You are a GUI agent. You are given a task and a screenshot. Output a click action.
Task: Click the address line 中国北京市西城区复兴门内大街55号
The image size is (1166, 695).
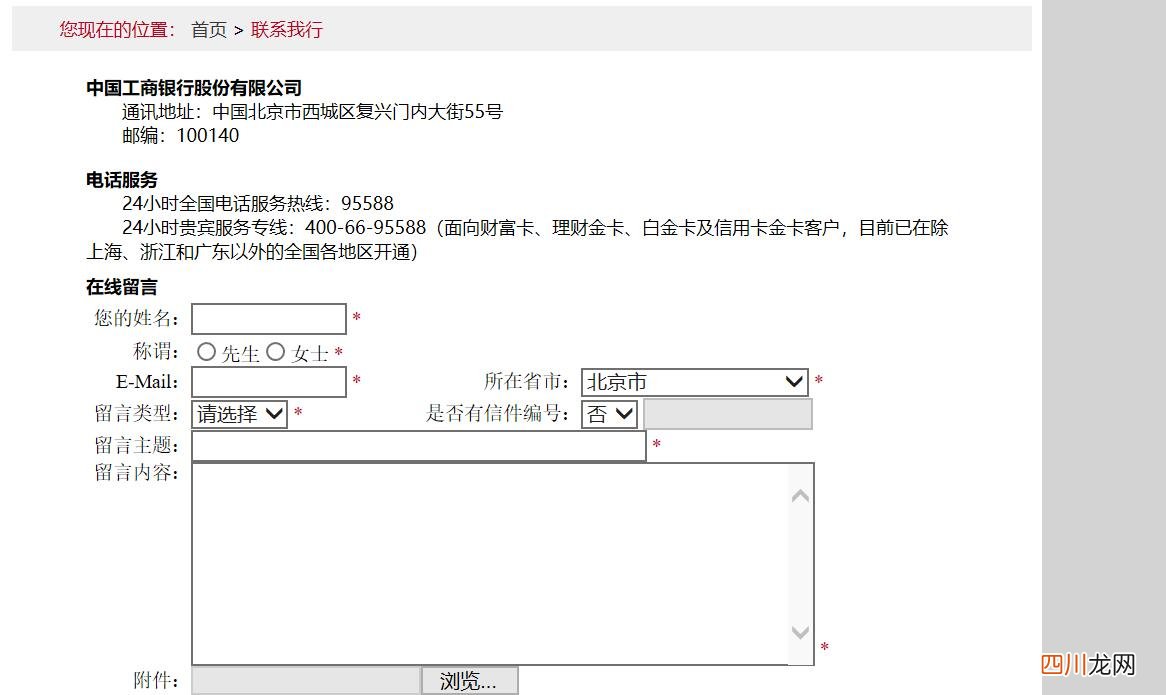click(x=358, y=111)
